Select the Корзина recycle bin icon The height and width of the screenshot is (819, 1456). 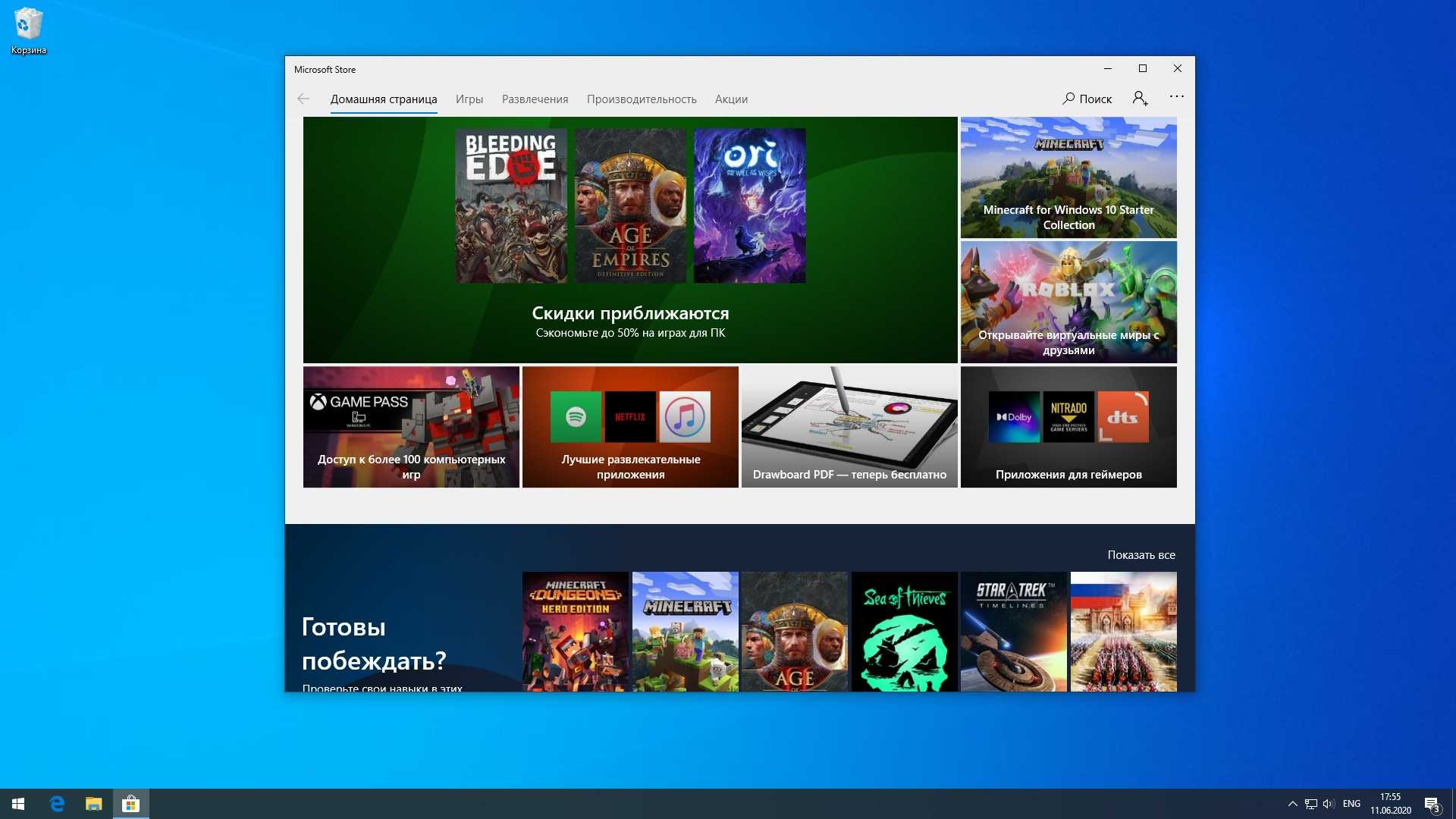point(29,32)
